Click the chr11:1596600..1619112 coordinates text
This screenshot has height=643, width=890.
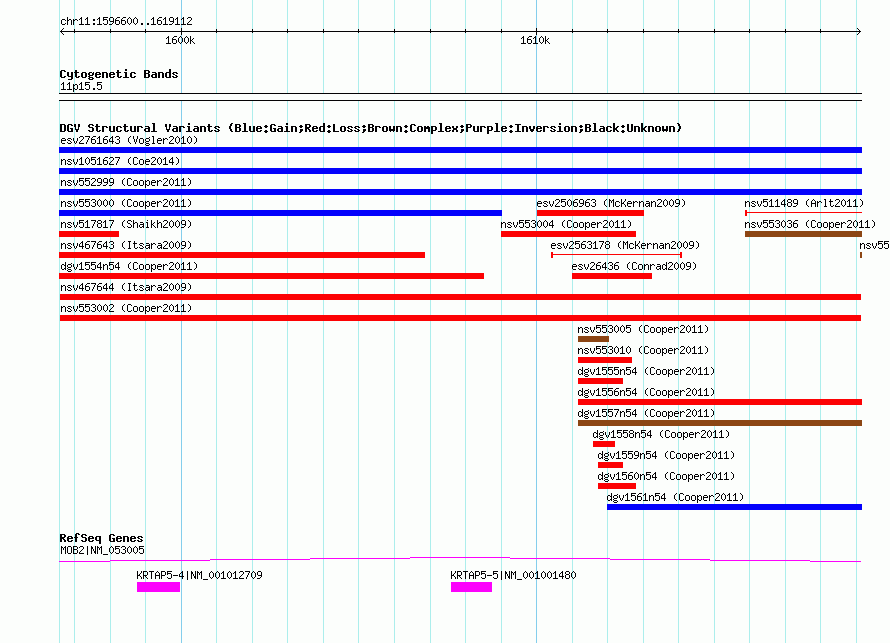(x=126, y=21)
